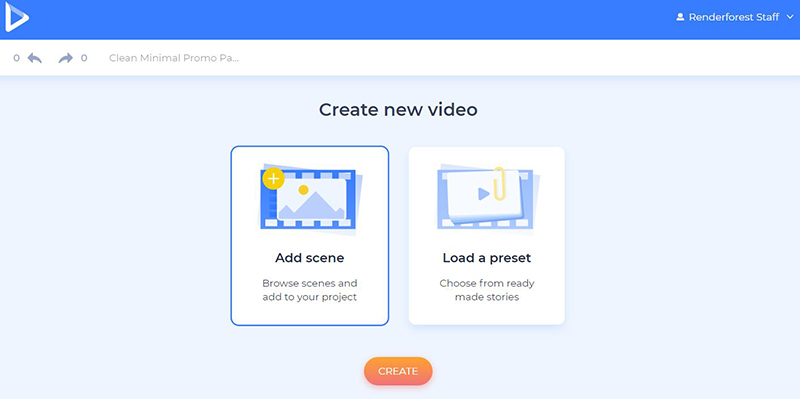The height and width of the screenshot is (399, 800).
Task: Select the Load a preset card
Action: click(487, 236)
